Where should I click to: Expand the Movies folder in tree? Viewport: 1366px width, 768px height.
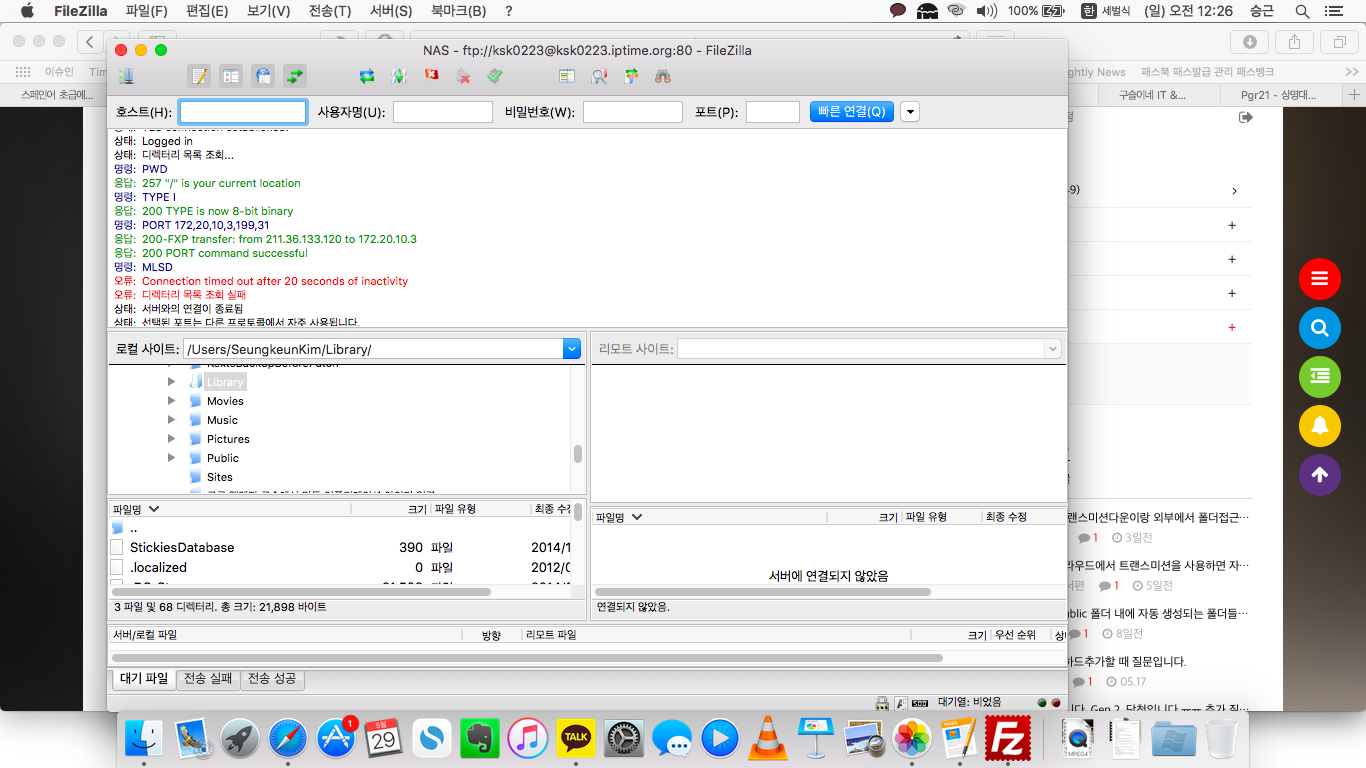(172, 401)
